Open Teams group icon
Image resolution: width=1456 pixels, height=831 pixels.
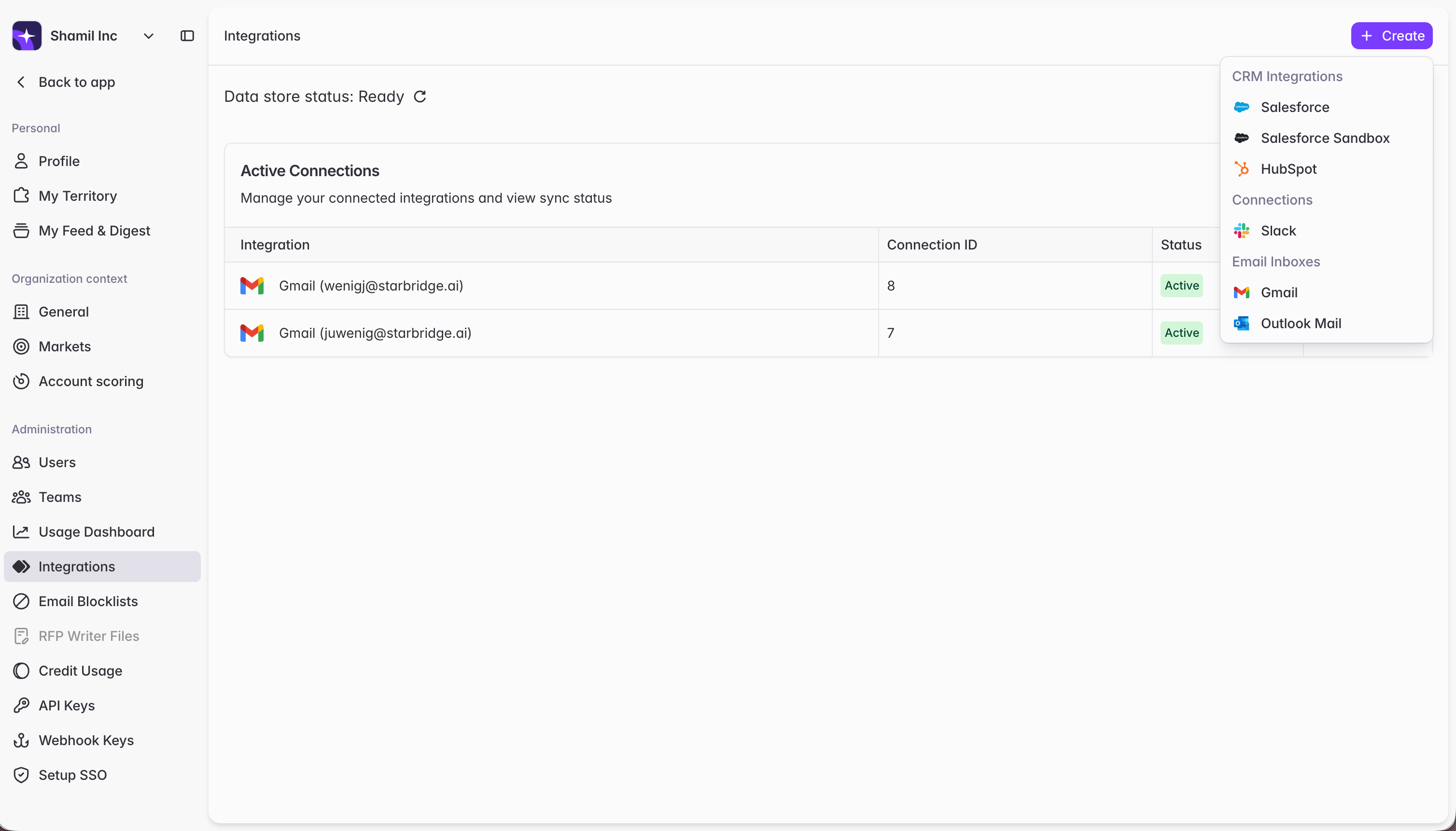(x=21, y=497)
